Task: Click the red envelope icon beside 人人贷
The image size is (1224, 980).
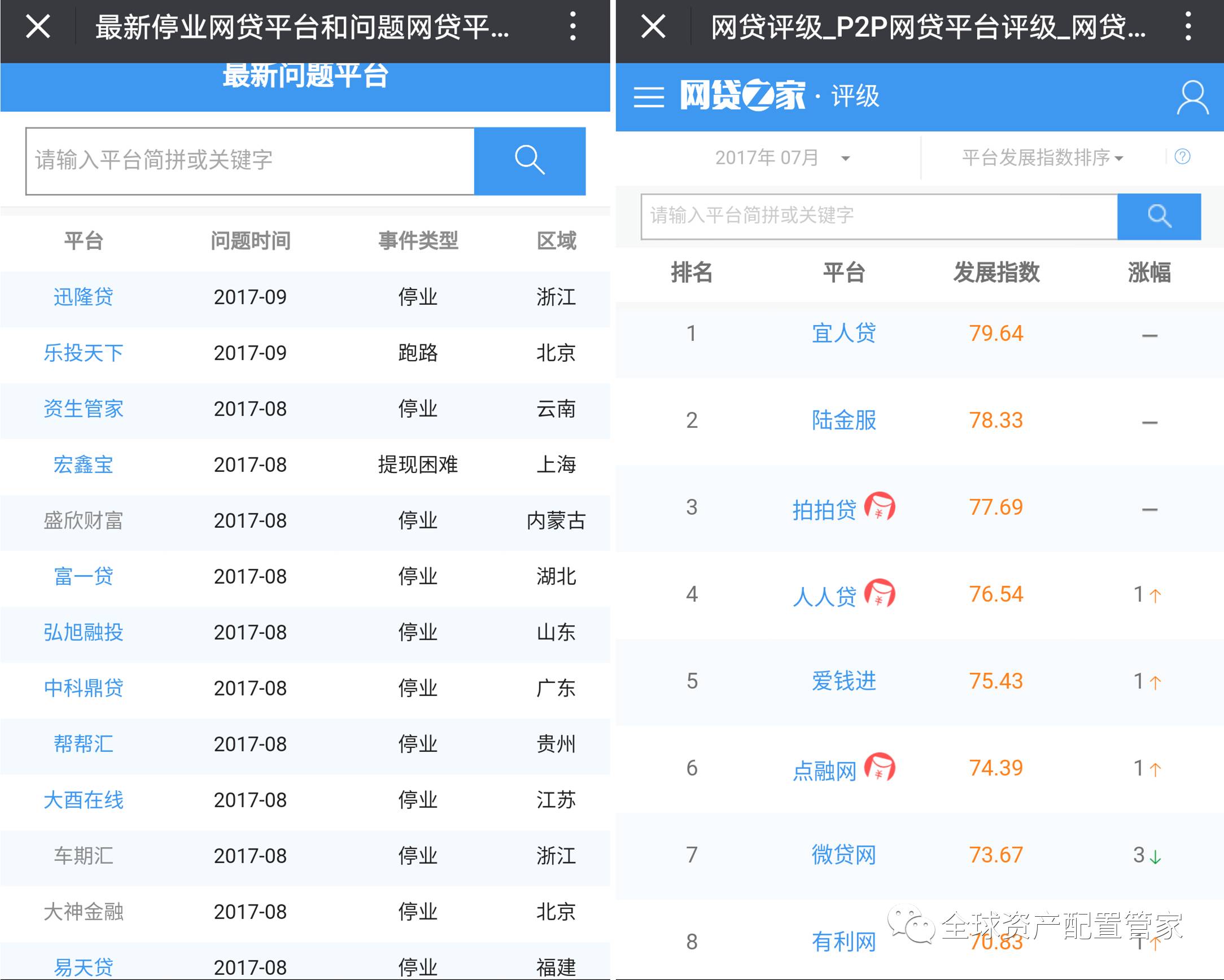Action: 880,593
